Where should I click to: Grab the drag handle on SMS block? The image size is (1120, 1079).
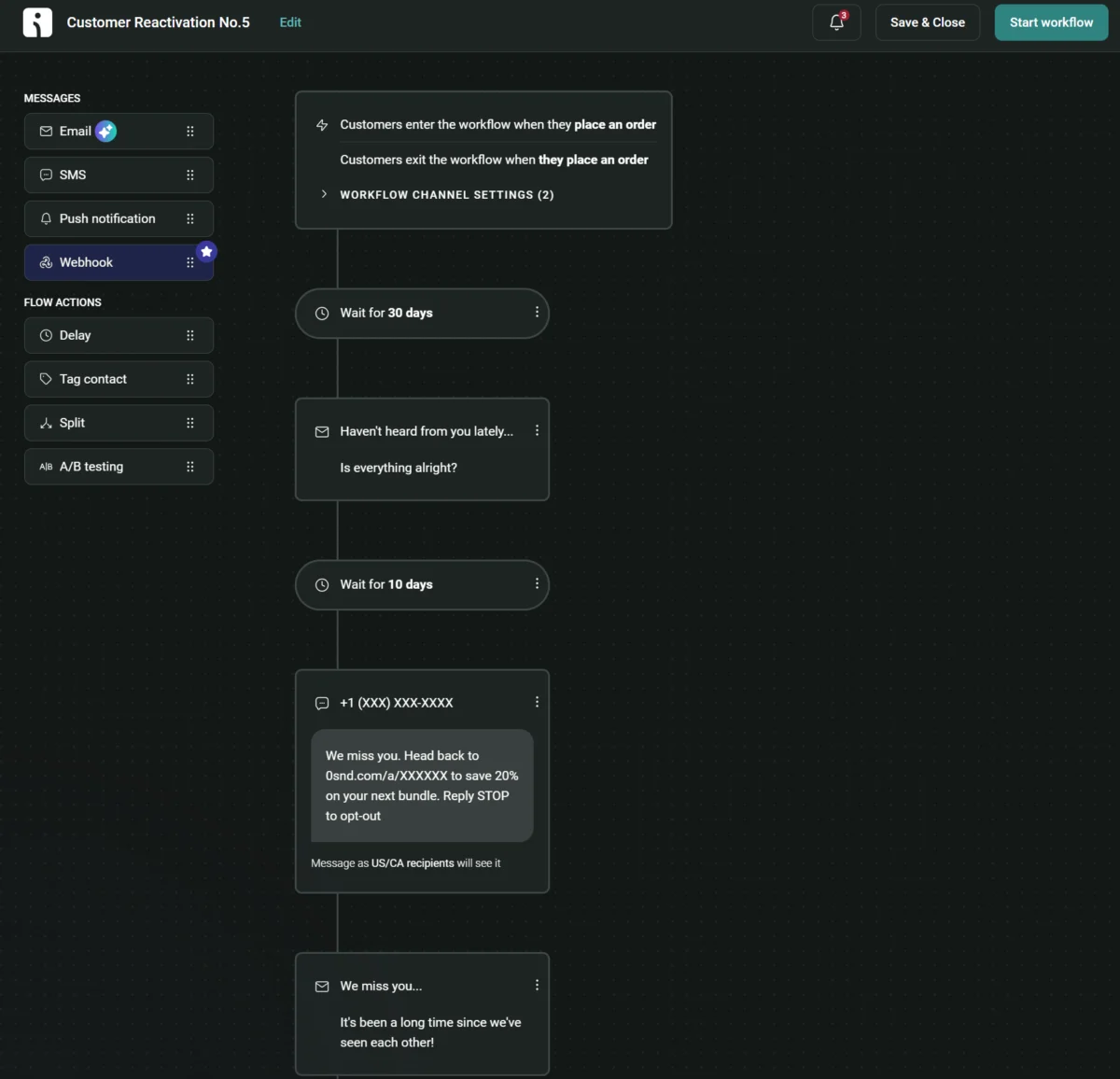coord(190,175)
